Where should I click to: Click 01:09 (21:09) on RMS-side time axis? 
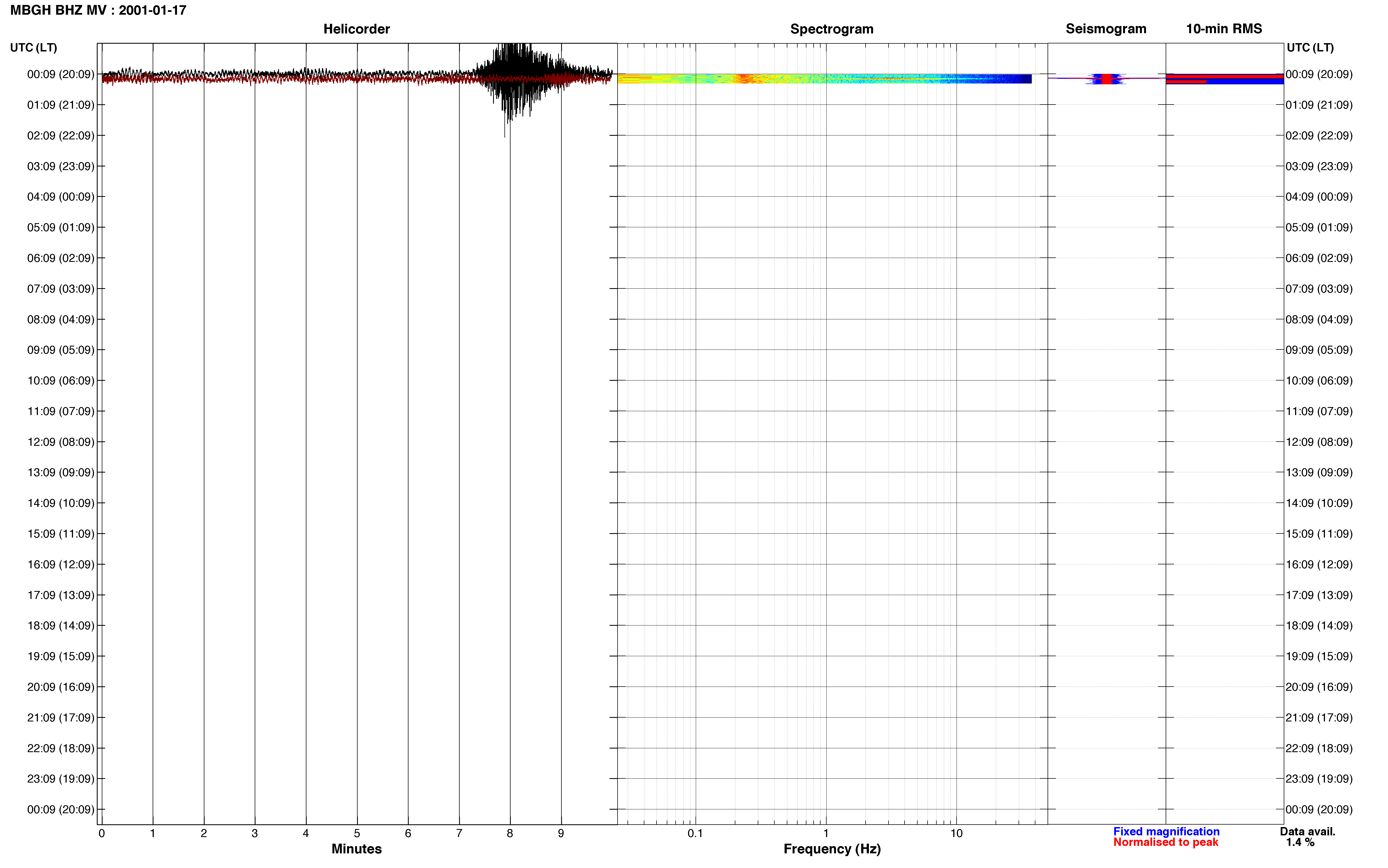point(1319,105)
